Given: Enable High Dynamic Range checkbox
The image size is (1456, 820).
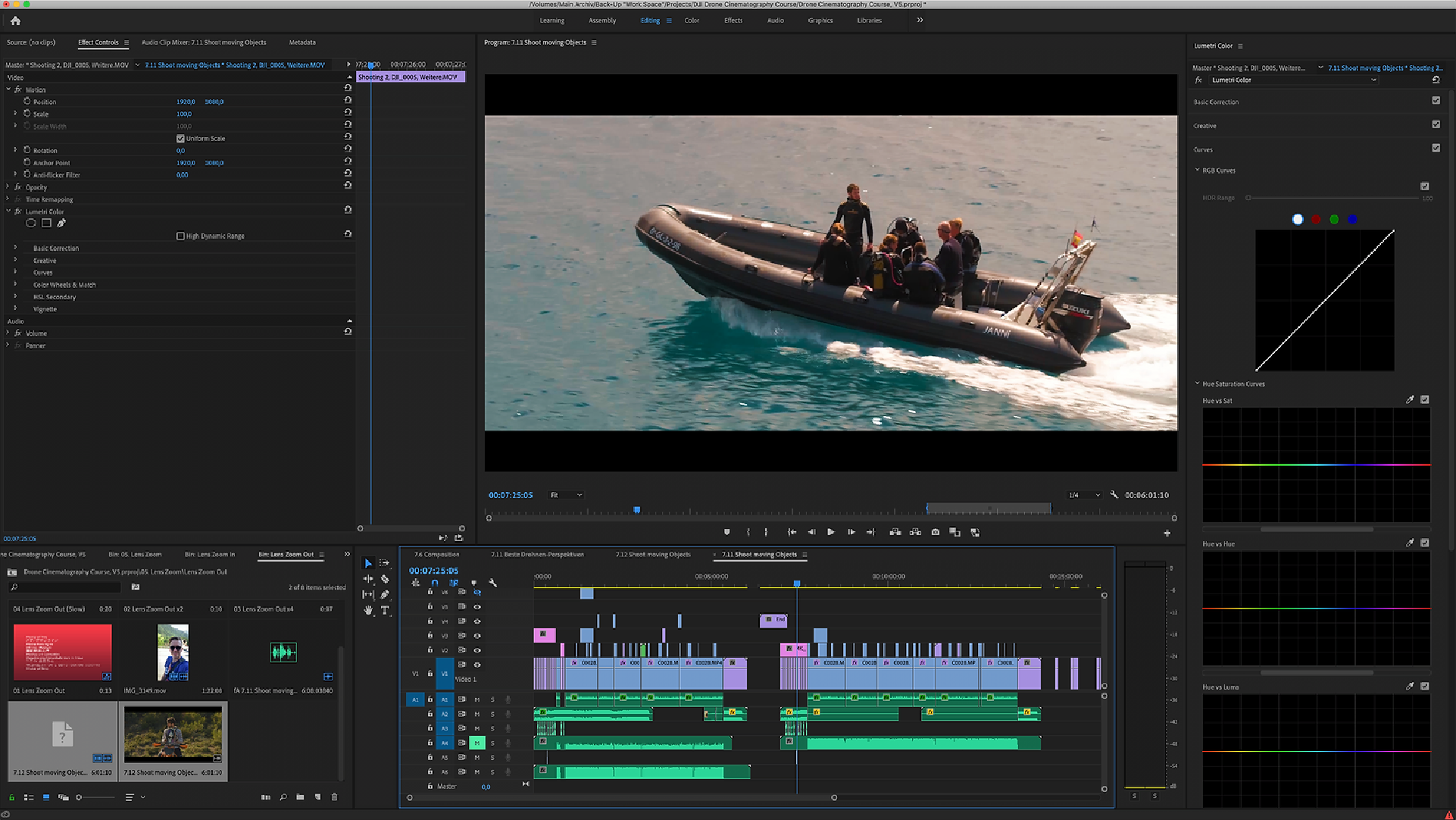Looking at the screenshot, I should tap(180, 236).
